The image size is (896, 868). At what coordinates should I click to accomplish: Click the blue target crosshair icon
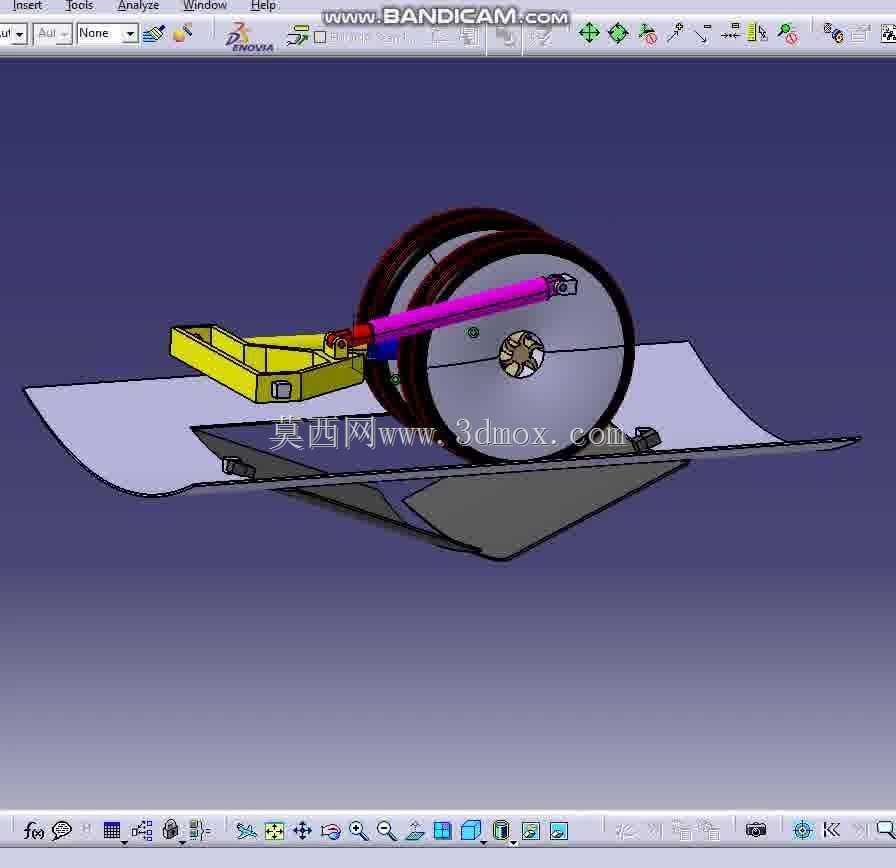coord(803,830)
